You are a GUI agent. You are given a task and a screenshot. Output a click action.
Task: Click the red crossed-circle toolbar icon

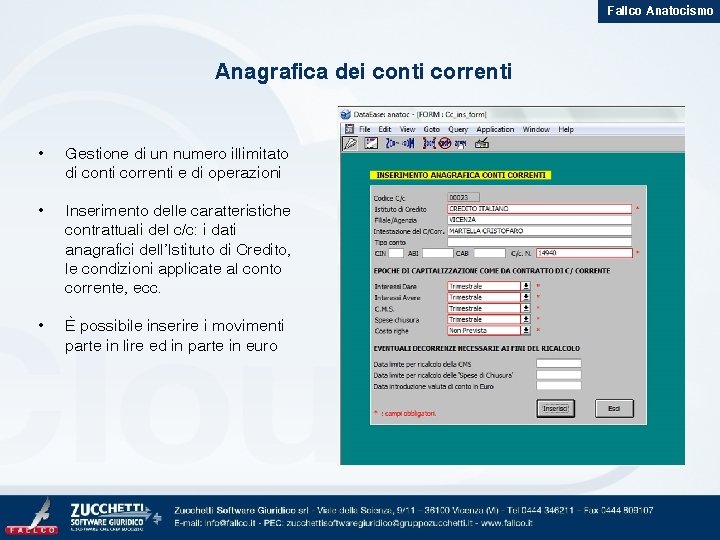click(444, 144)
